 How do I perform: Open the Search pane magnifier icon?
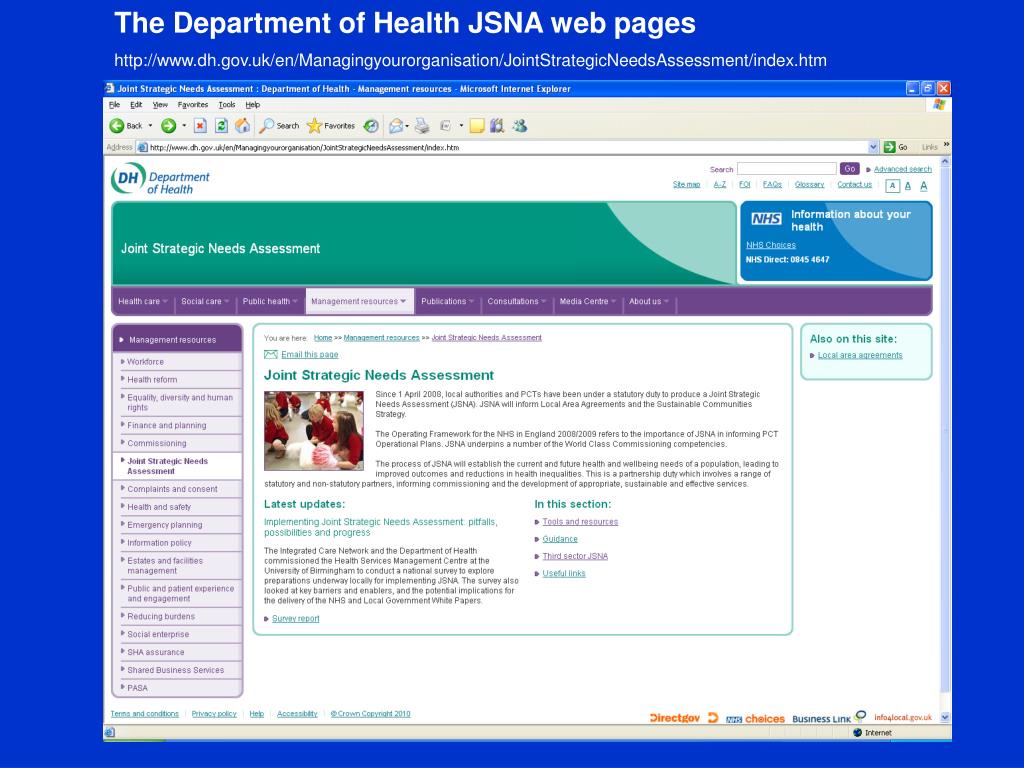point(280,125)
